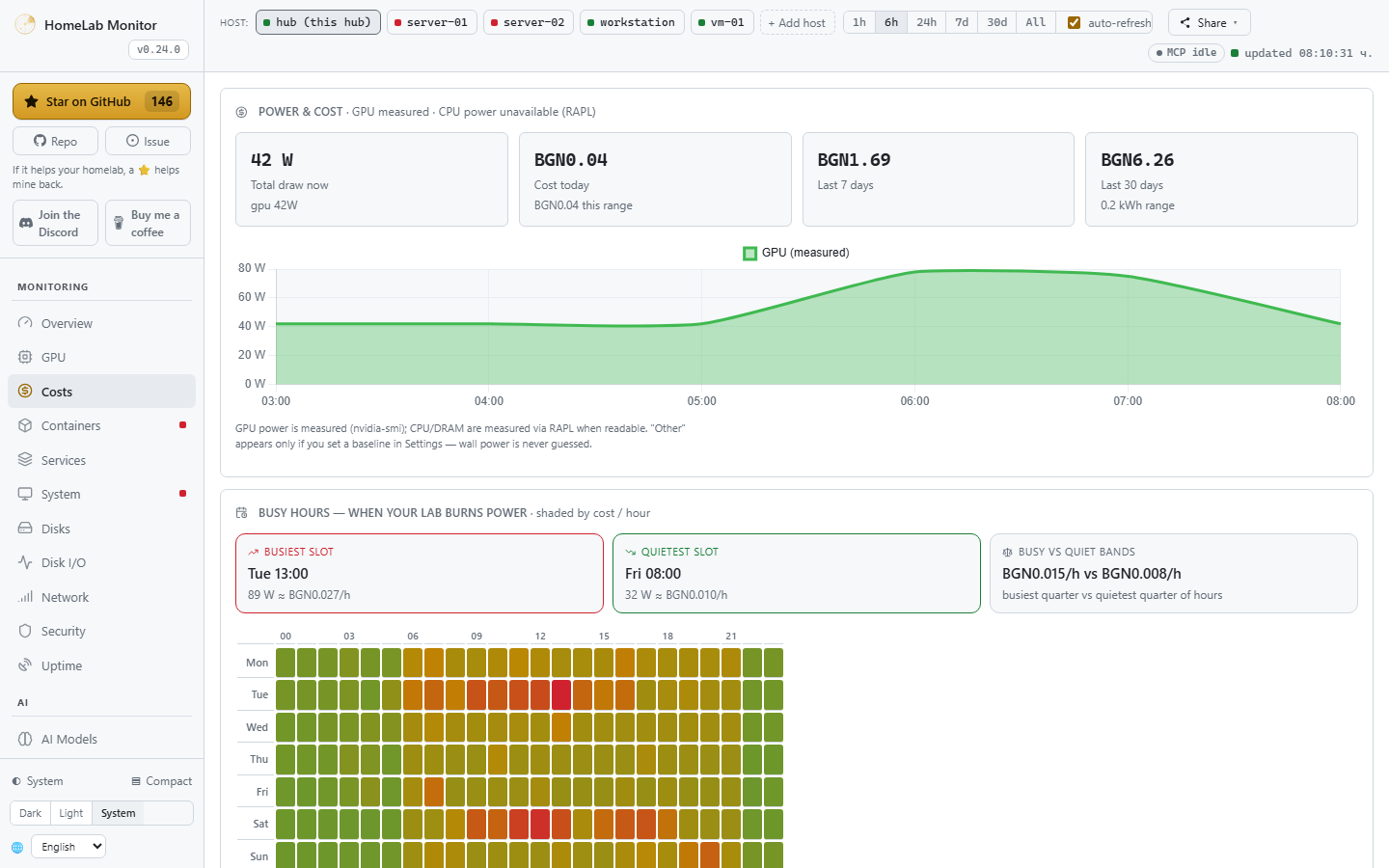Click the BGN1.69 Last 7 days card
The height and width of the screenshot is (868, 1389).
pos(939,179)
